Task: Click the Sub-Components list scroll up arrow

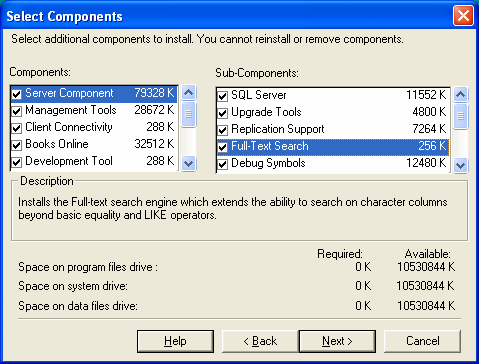Action: pos(461,95)
